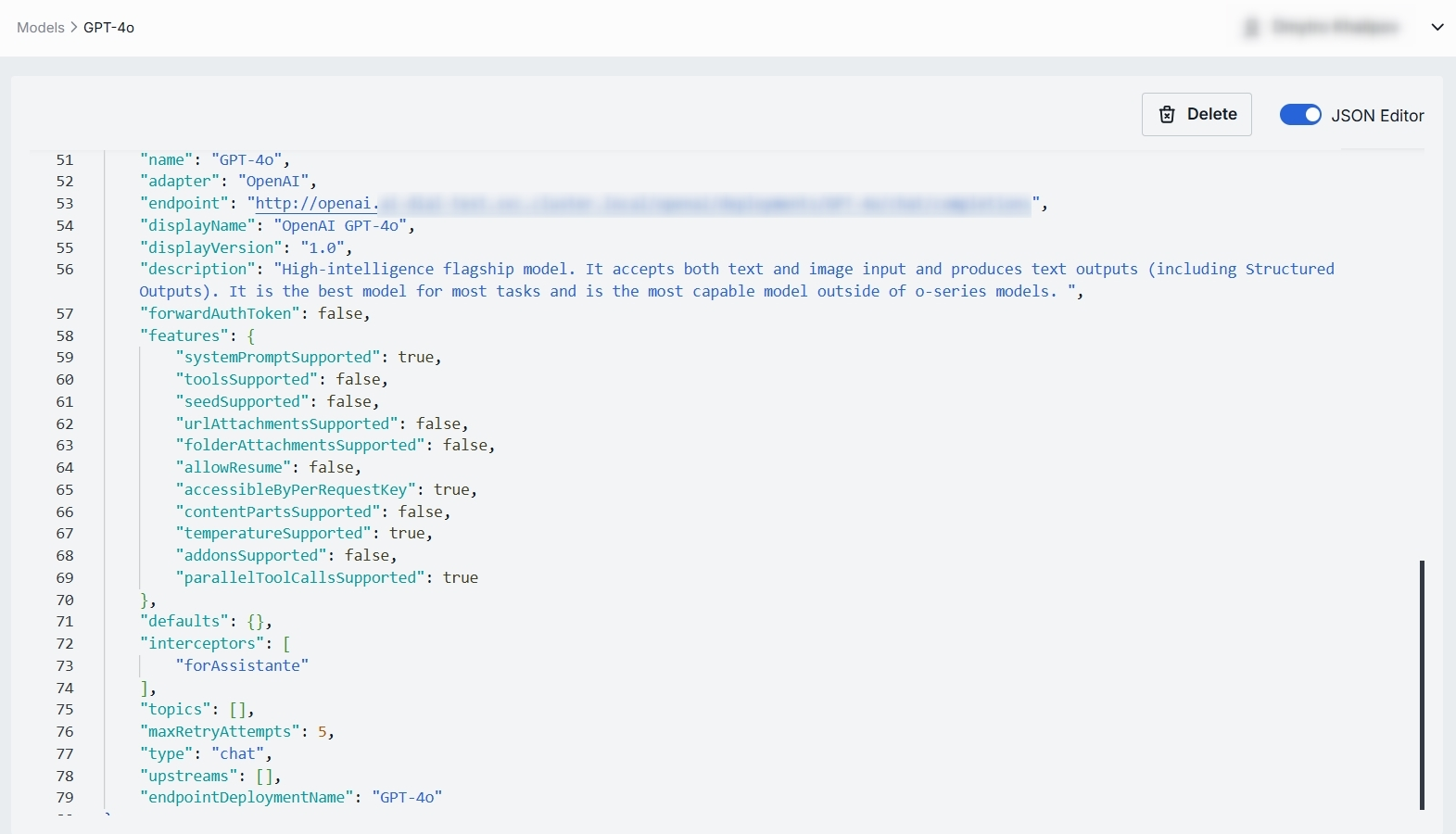Click the "endpoint" key on line 53

pos(184,204)
